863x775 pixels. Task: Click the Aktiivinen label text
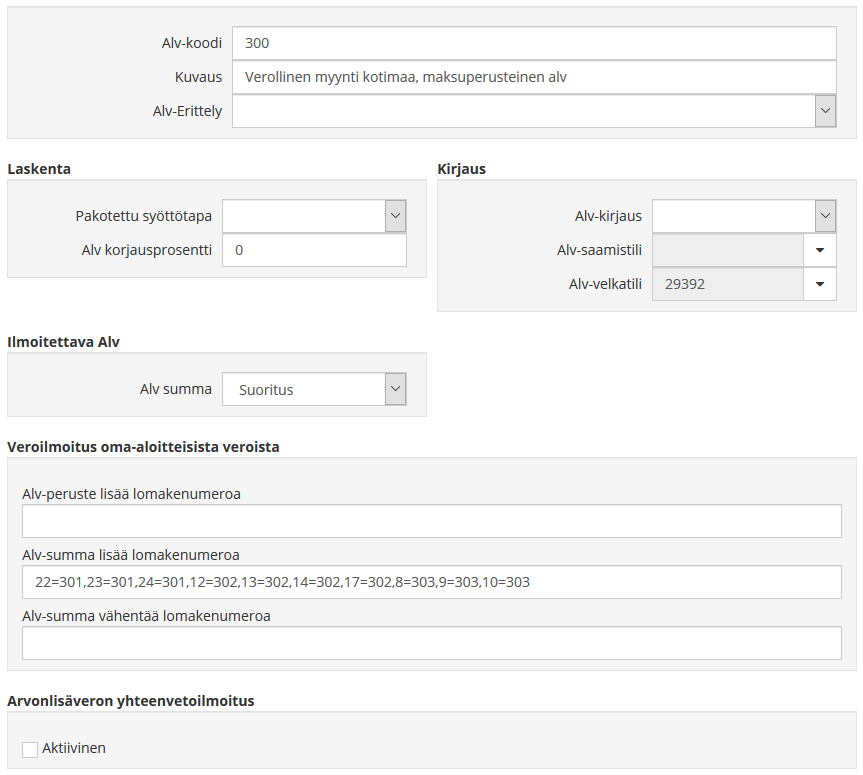pos(74,748)
